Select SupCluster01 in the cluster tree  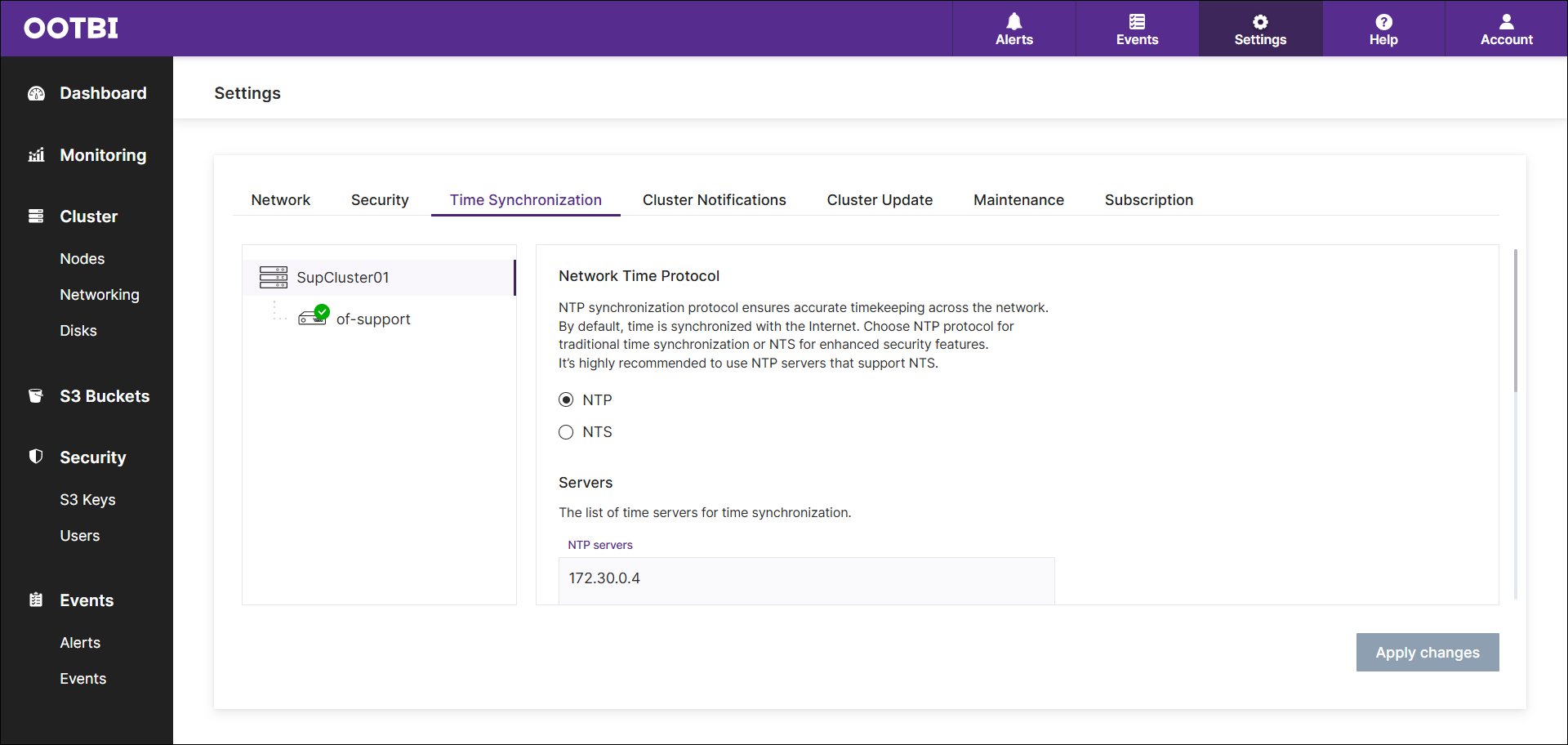tap(379, 278)
